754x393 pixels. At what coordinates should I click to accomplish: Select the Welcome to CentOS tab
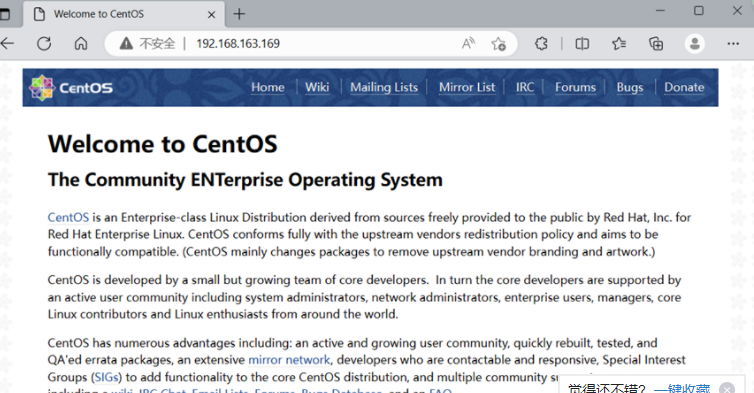[124, 14]
